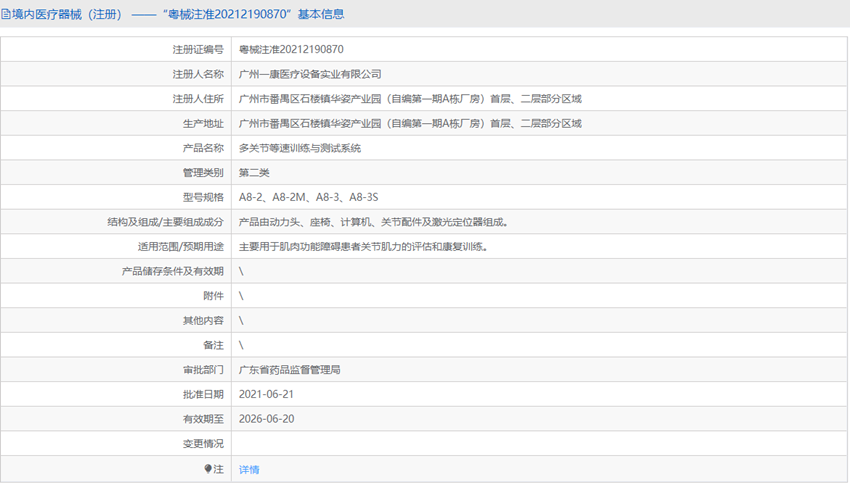Click the page title 境内医疗器械（注册）
Screen dimensions: 850x484
point(68,14)
